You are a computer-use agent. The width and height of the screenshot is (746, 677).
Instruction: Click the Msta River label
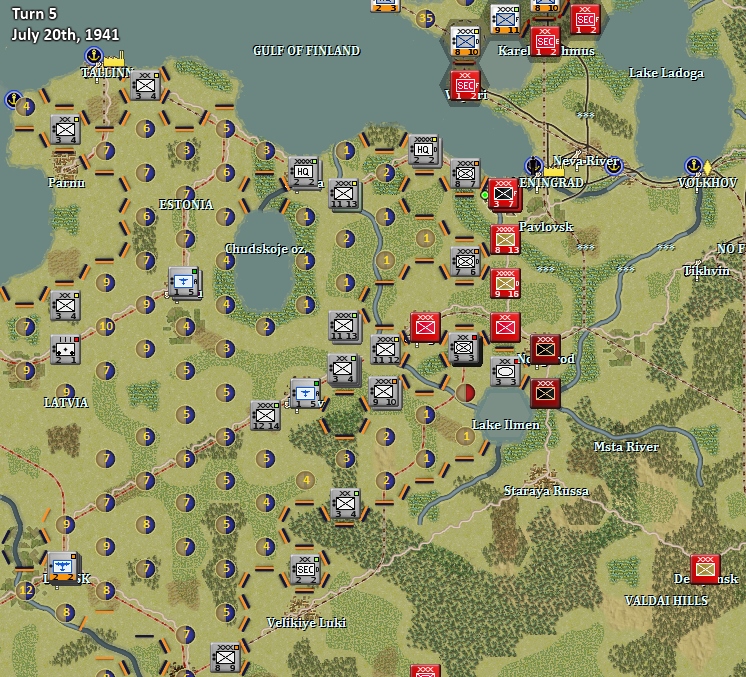pos(626,446)
